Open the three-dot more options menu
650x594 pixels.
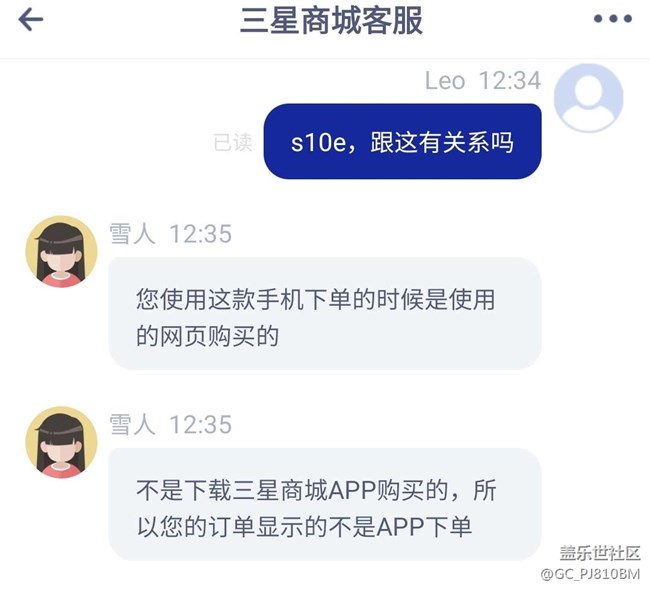pos(613,19)
